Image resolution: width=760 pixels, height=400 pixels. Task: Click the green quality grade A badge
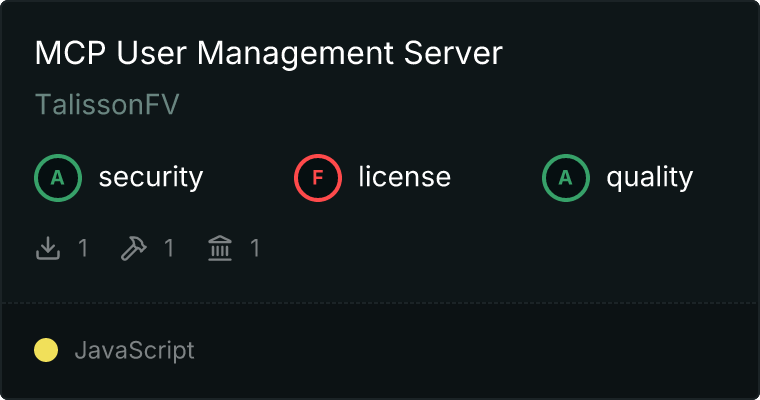(x=566, y=178)
